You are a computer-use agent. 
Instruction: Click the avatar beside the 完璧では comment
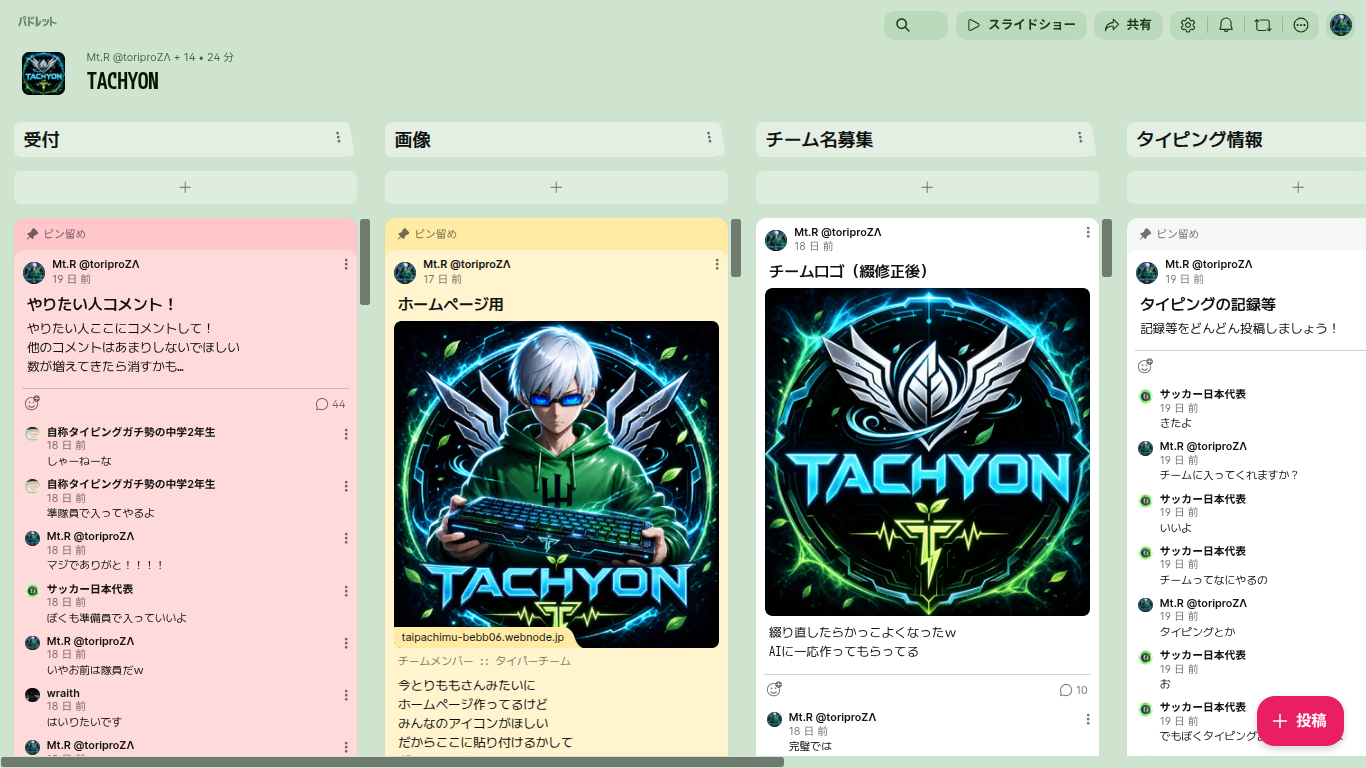774,719
